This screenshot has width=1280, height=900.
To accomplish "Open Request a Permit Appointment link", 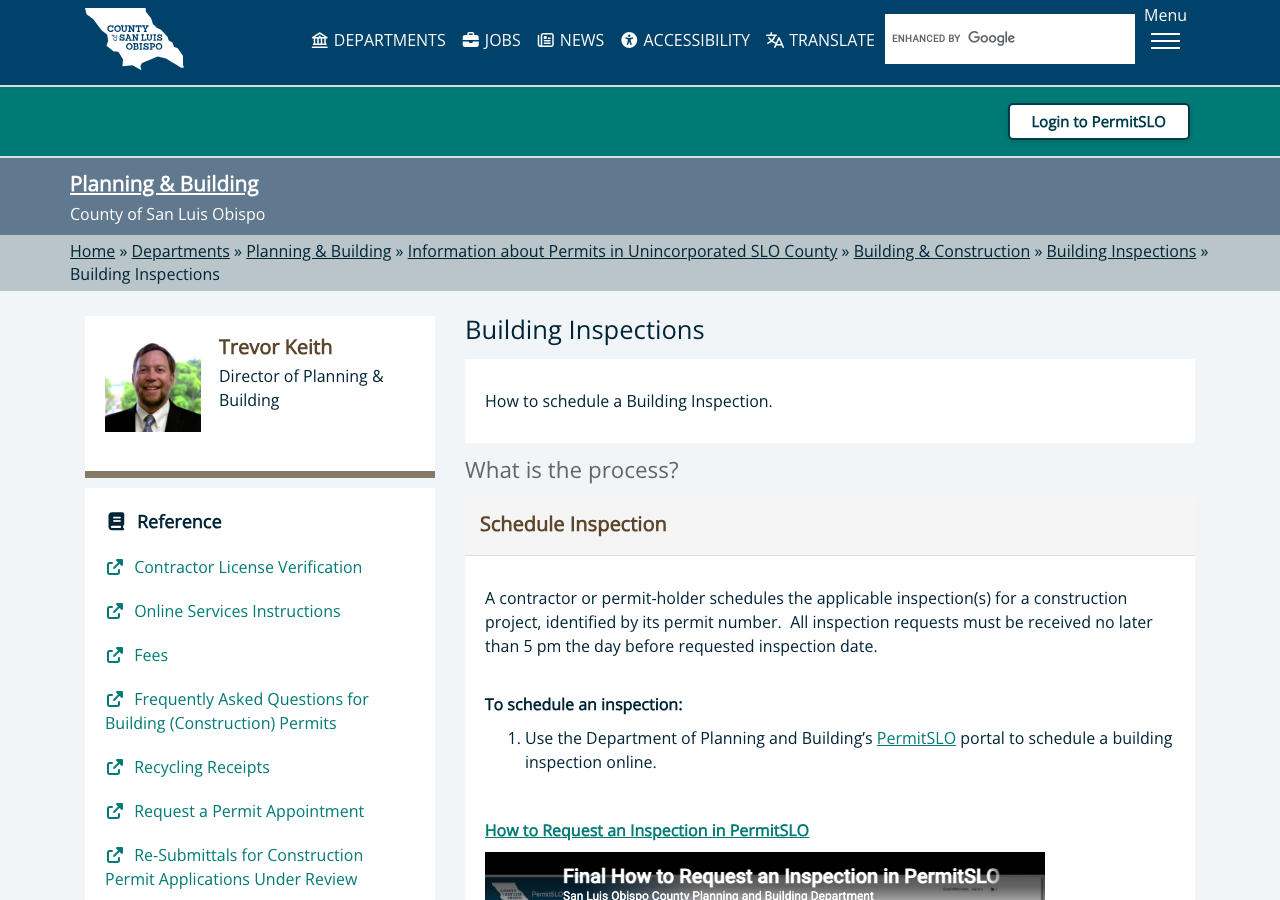I will 249,811.
